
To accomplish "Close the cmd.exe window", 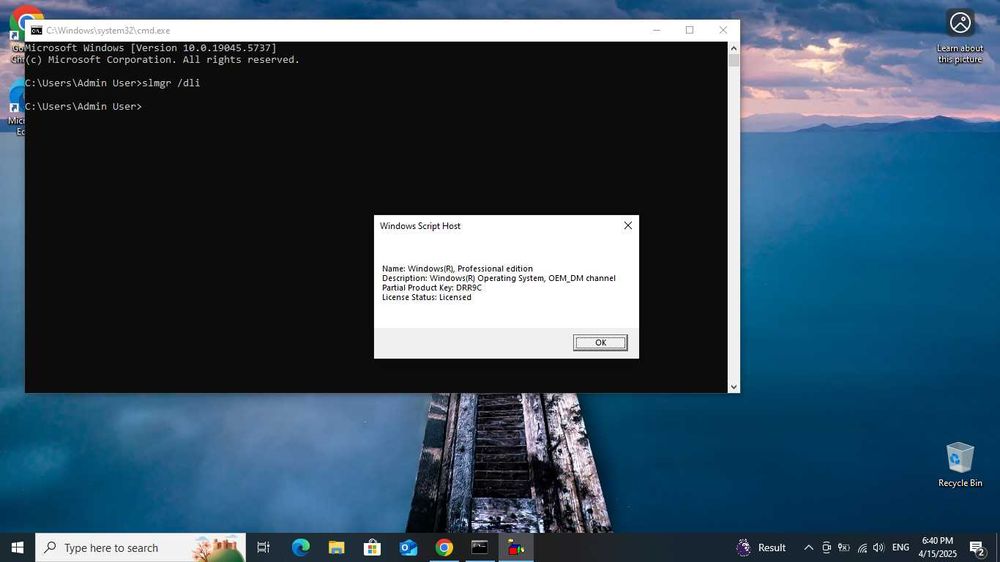I will point(723,30).
